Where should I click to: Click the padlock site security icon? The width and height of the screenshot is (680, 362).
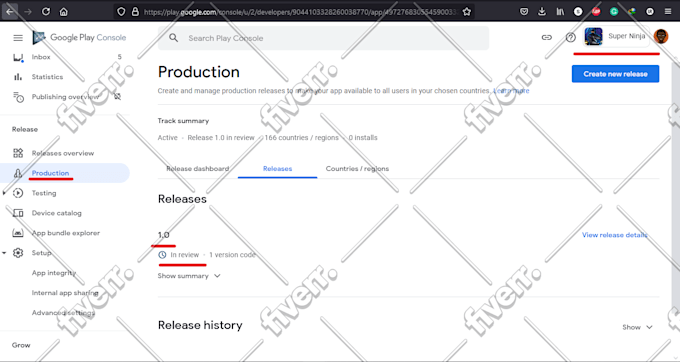click(135, 12)
